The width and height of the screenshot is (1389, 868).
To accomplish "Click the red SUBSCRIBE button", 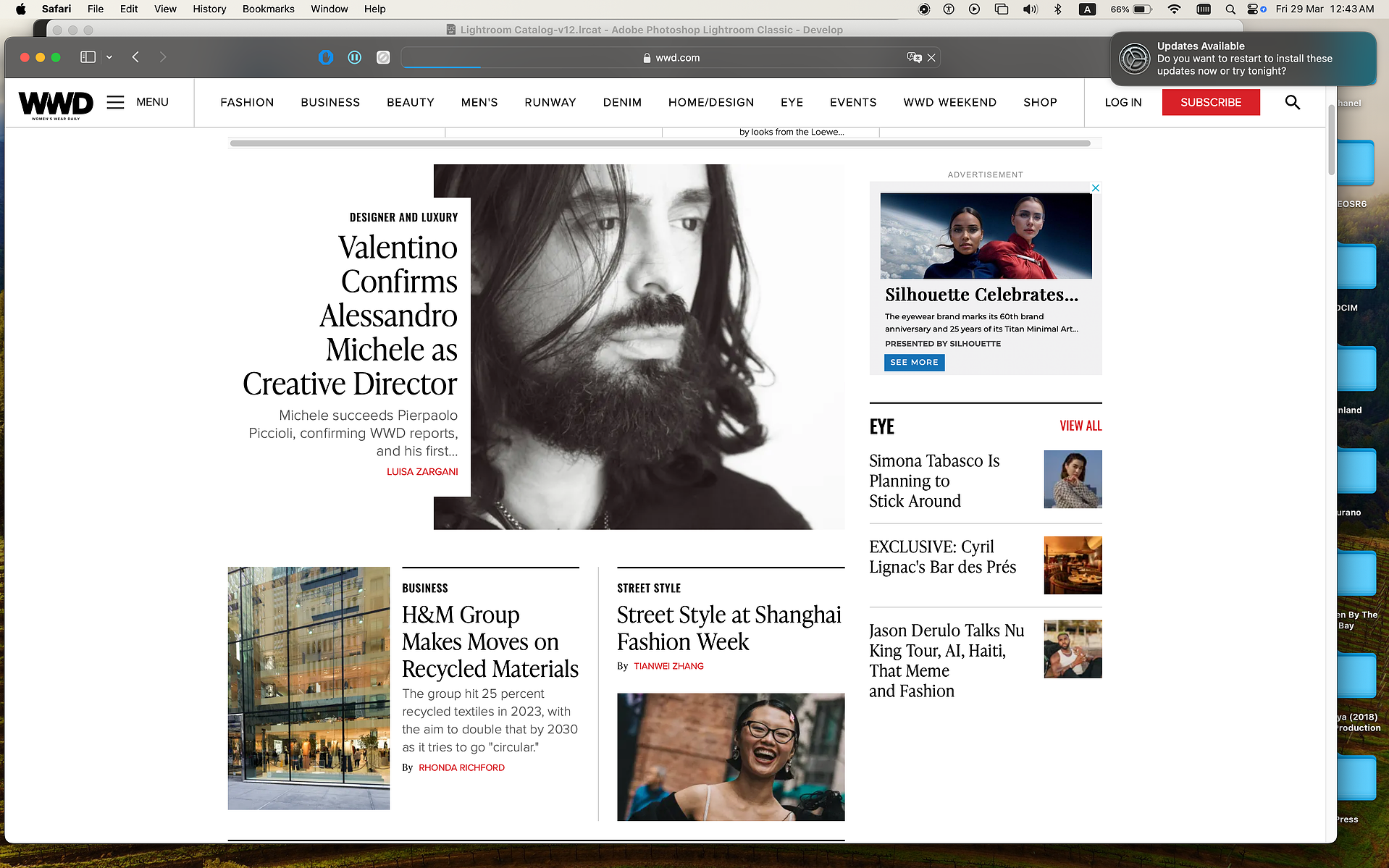I will click(x=1211, y=102).
